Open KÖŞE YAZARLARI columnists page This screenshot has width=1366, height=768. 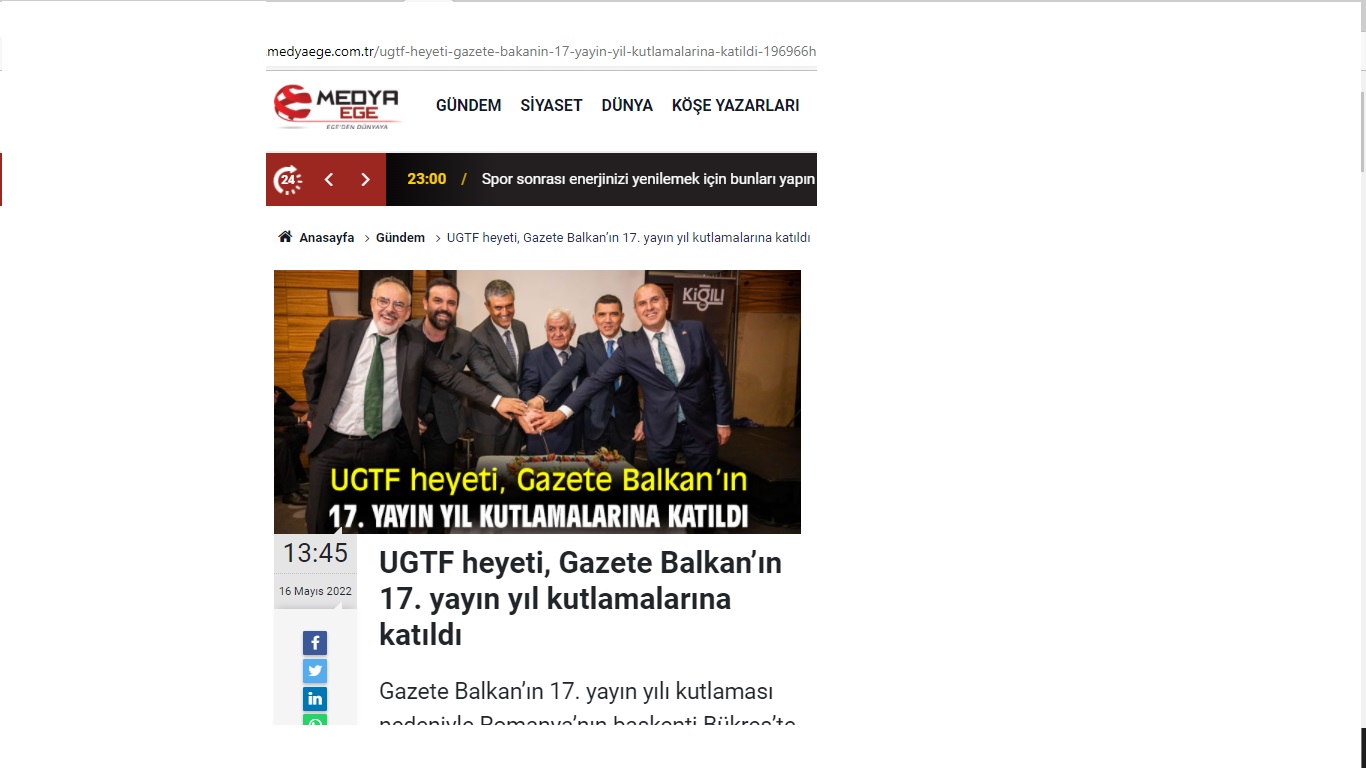pyautogui.click(x=735, y=106)
